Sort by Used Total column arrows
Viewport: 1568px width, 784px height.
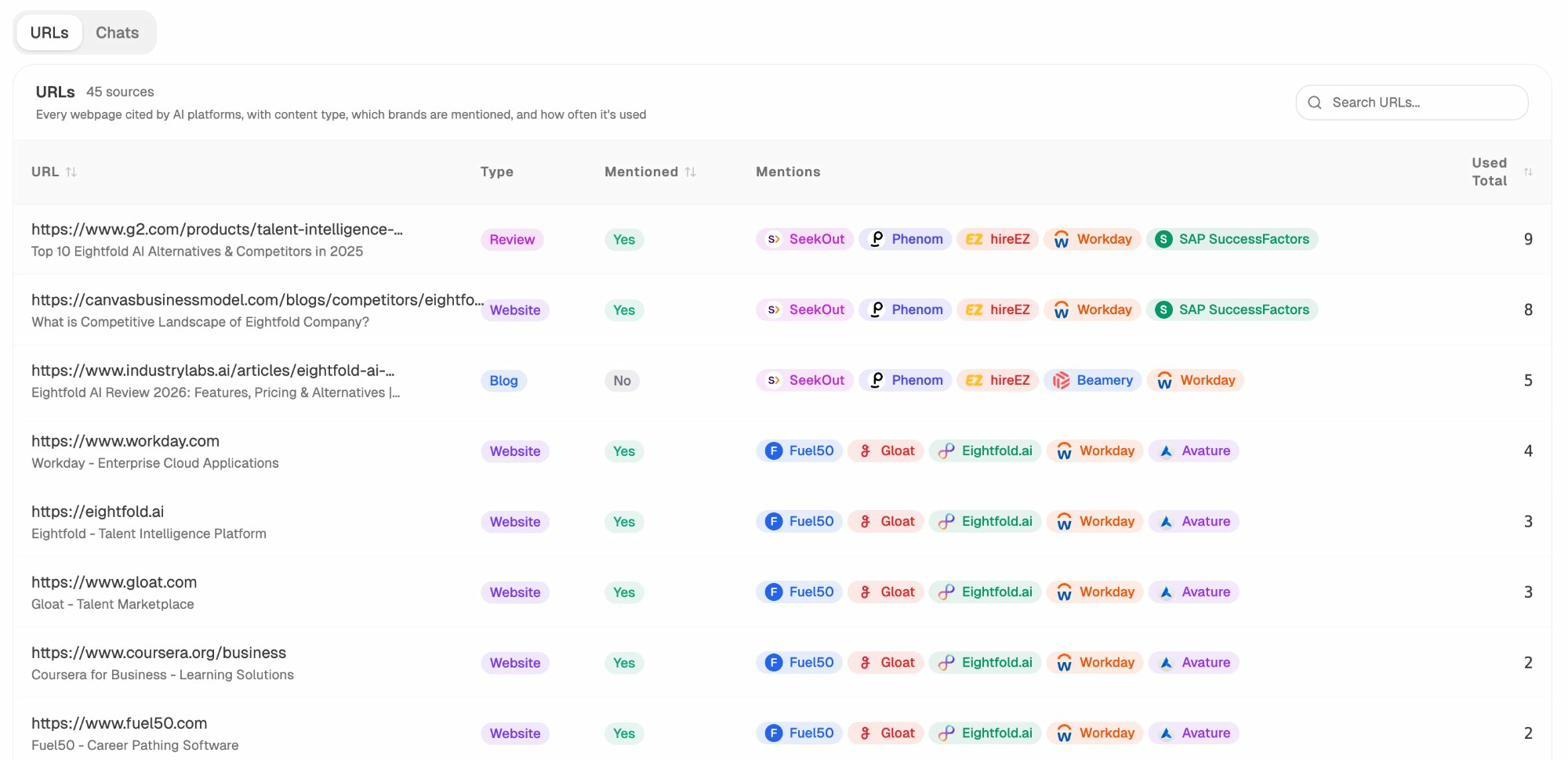pos(1527,172)
